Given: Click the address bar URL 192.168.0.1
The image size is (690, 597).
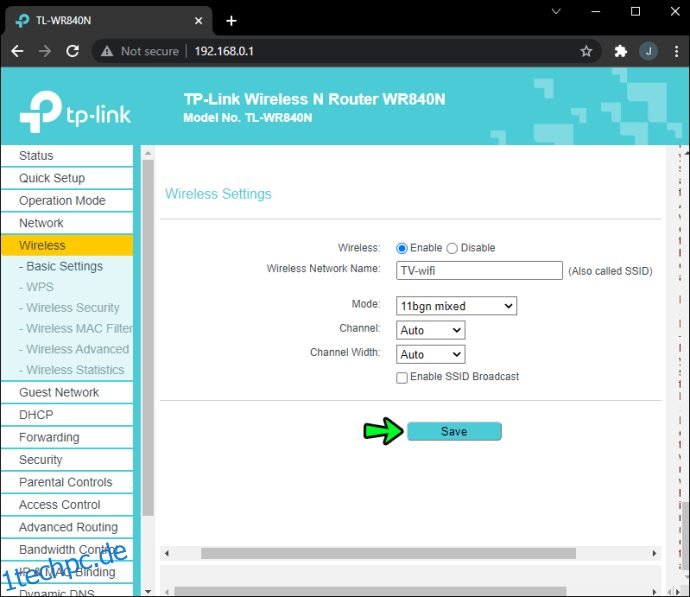Looking at the screenshot, I should coord(224,51).
